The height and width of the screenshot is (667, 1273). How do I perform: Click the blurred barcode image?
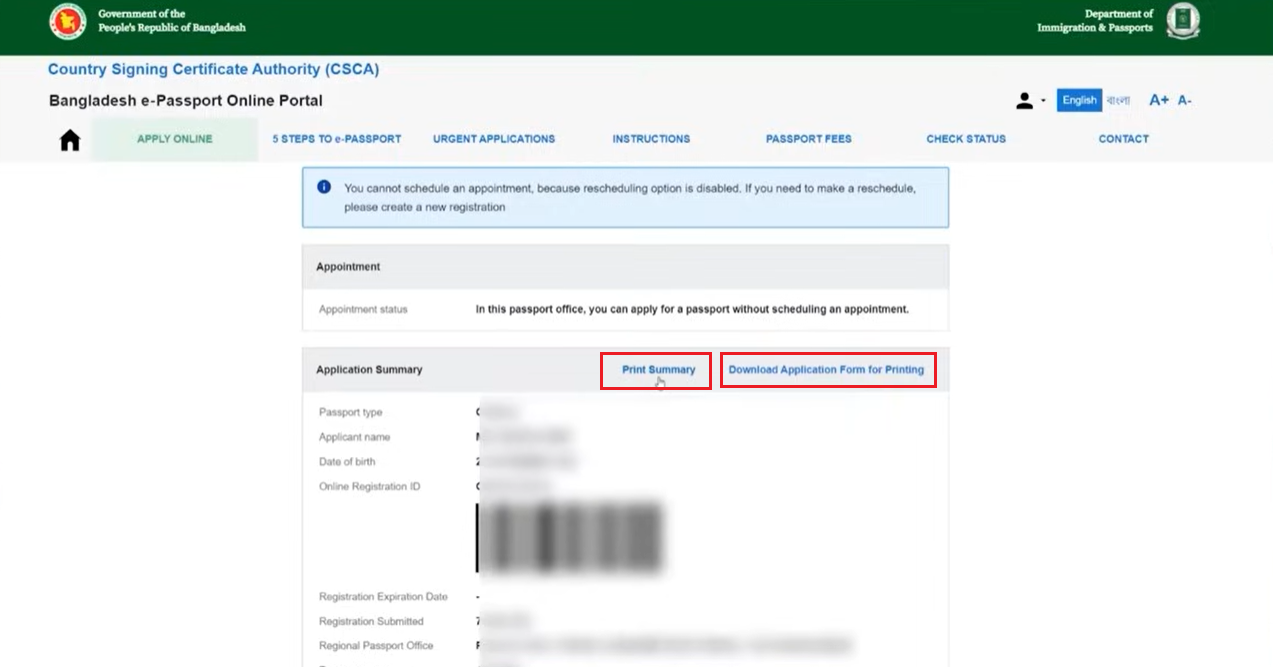(570, 538)
